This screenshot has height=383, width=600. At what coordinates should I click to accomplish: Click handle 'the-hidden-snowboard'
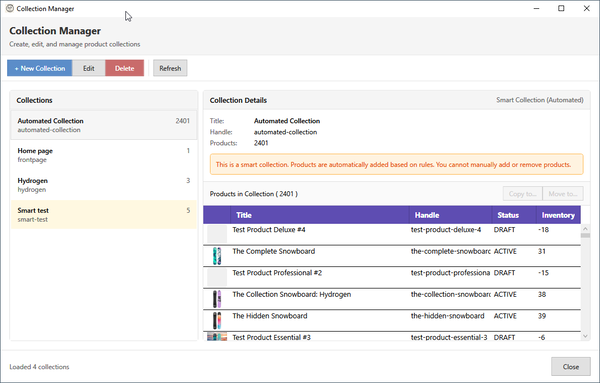pyautogui.click(x=447, y=316)
